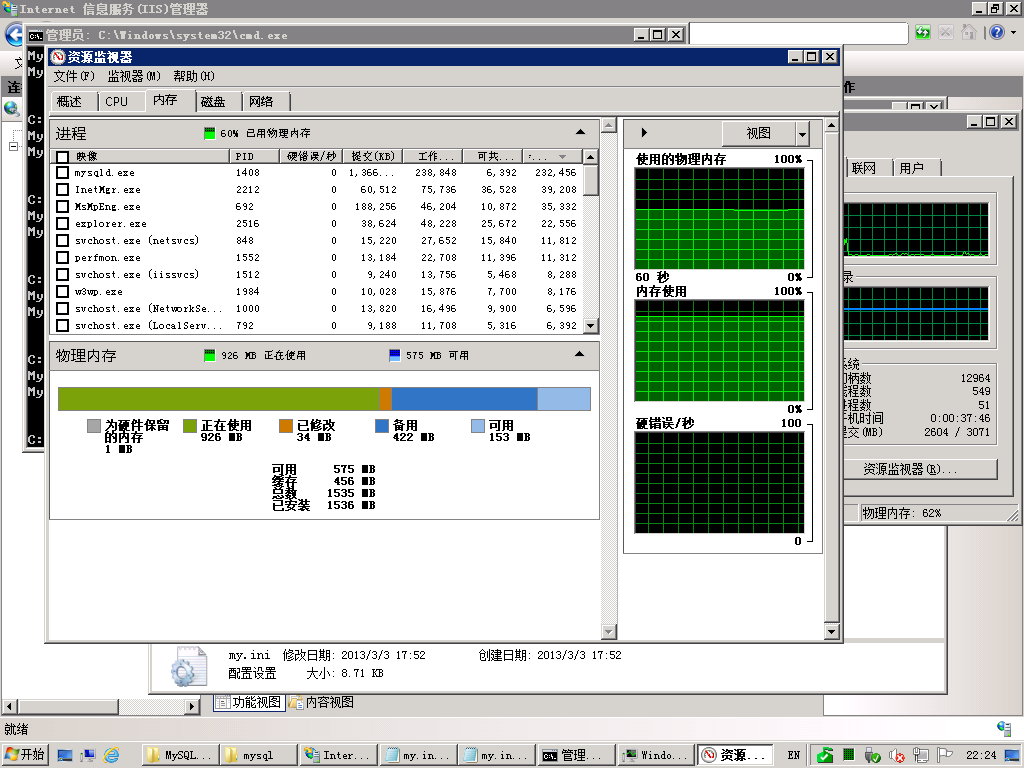Click the graphs pane scroll-down arrow
1024x768 pixels.
tap(831, 632)
